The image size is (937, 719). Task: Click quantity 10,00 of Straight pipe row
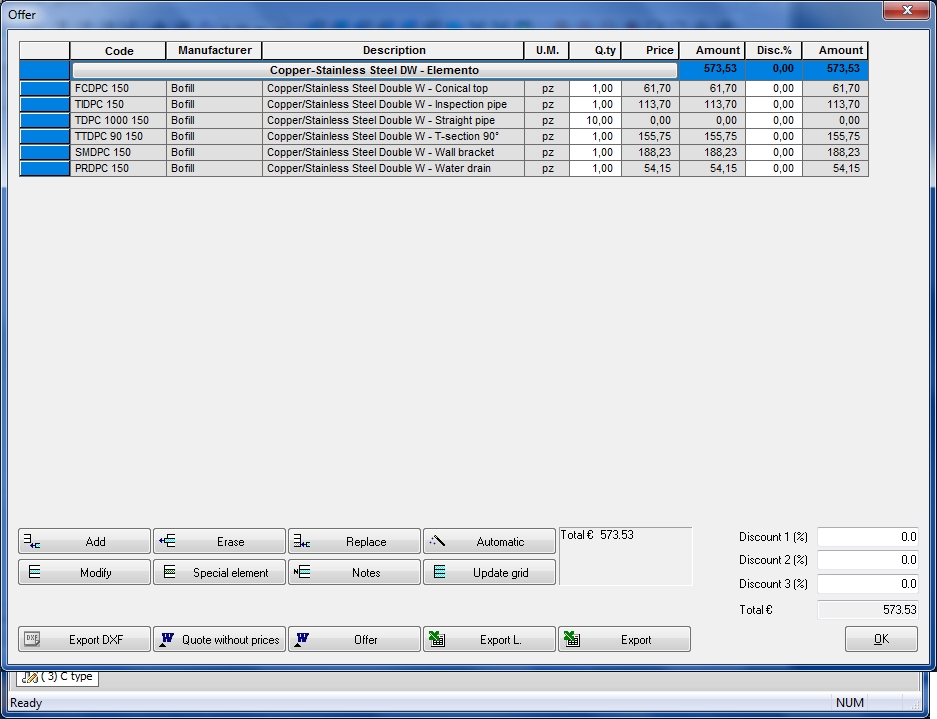595,121
